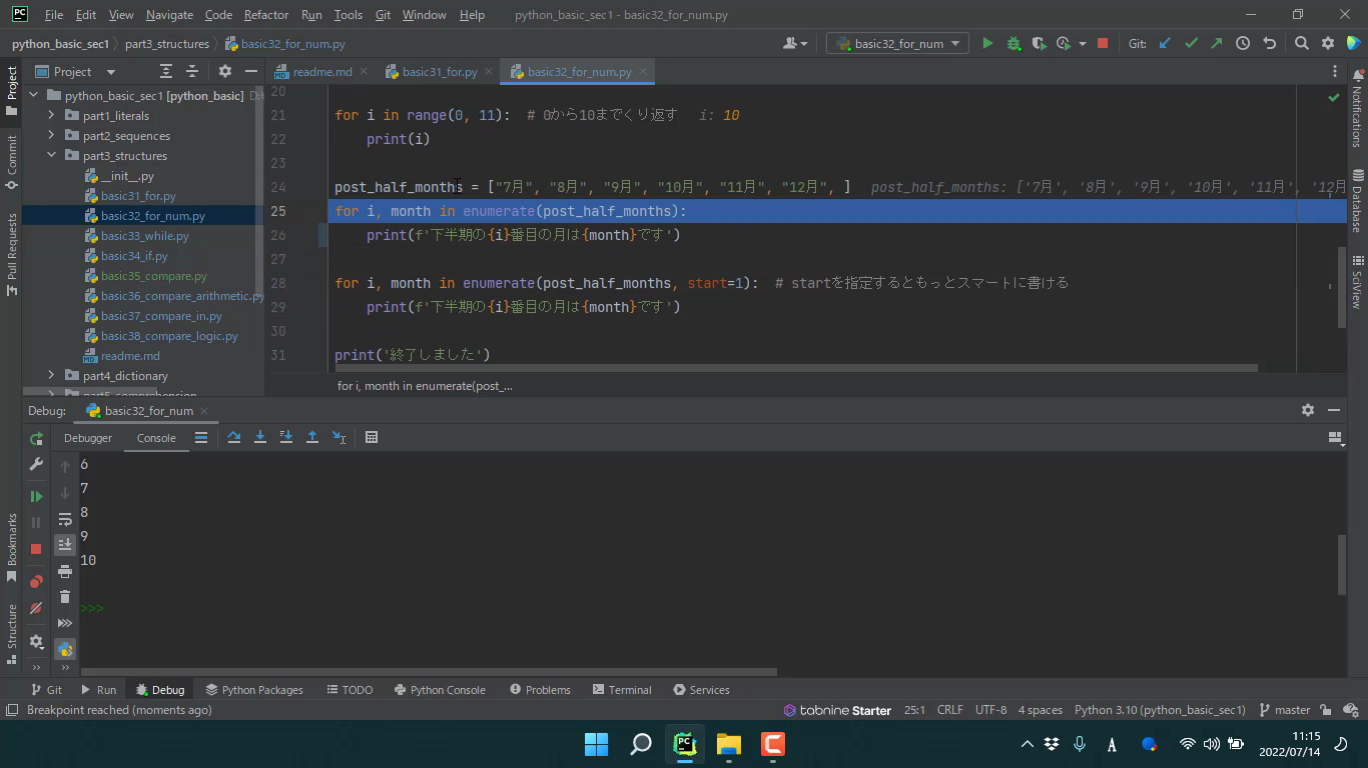Click the View Breakpoints red circles icon
The width and height of the screenshot is (1368, 768).
point(36,581)
